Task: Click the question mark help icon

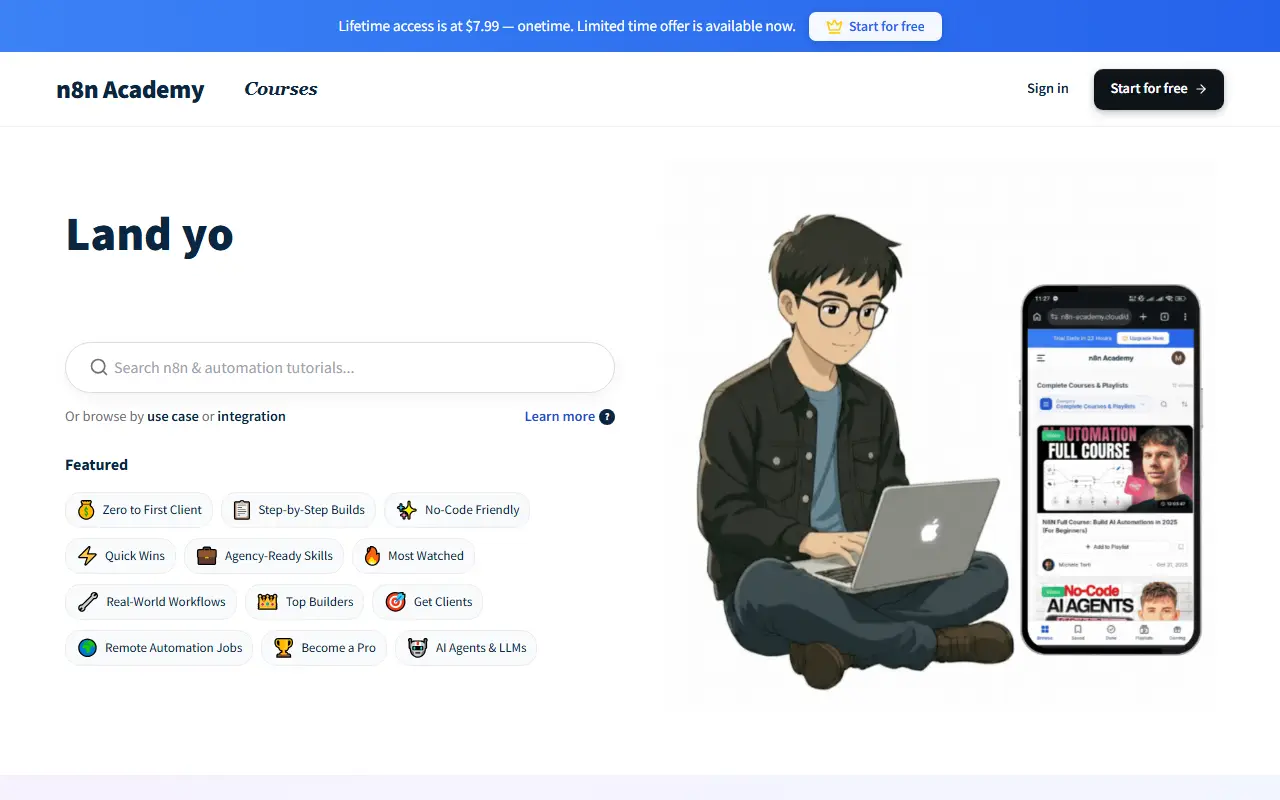Action: click(607, 417)
